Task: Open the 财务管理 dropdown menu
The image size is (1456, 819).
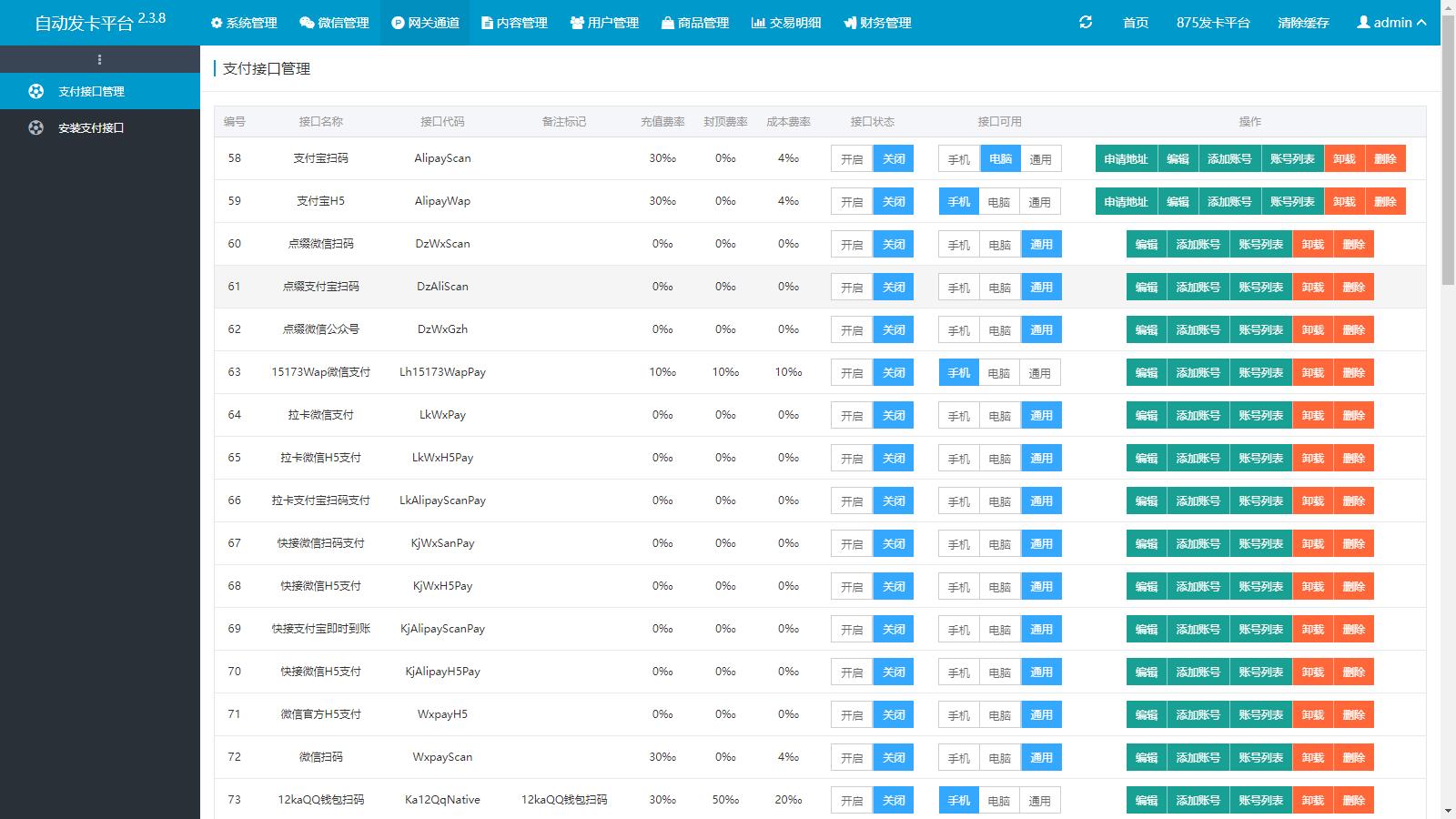Action: click(877, 23)
